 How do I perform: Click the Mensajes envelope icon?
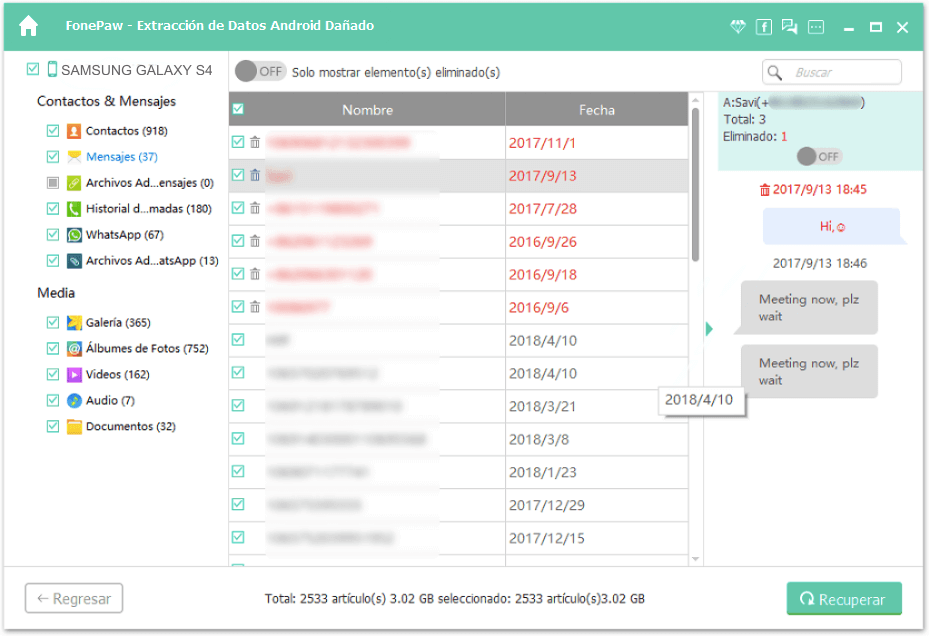pyautogui.click(x=74, y=157)
